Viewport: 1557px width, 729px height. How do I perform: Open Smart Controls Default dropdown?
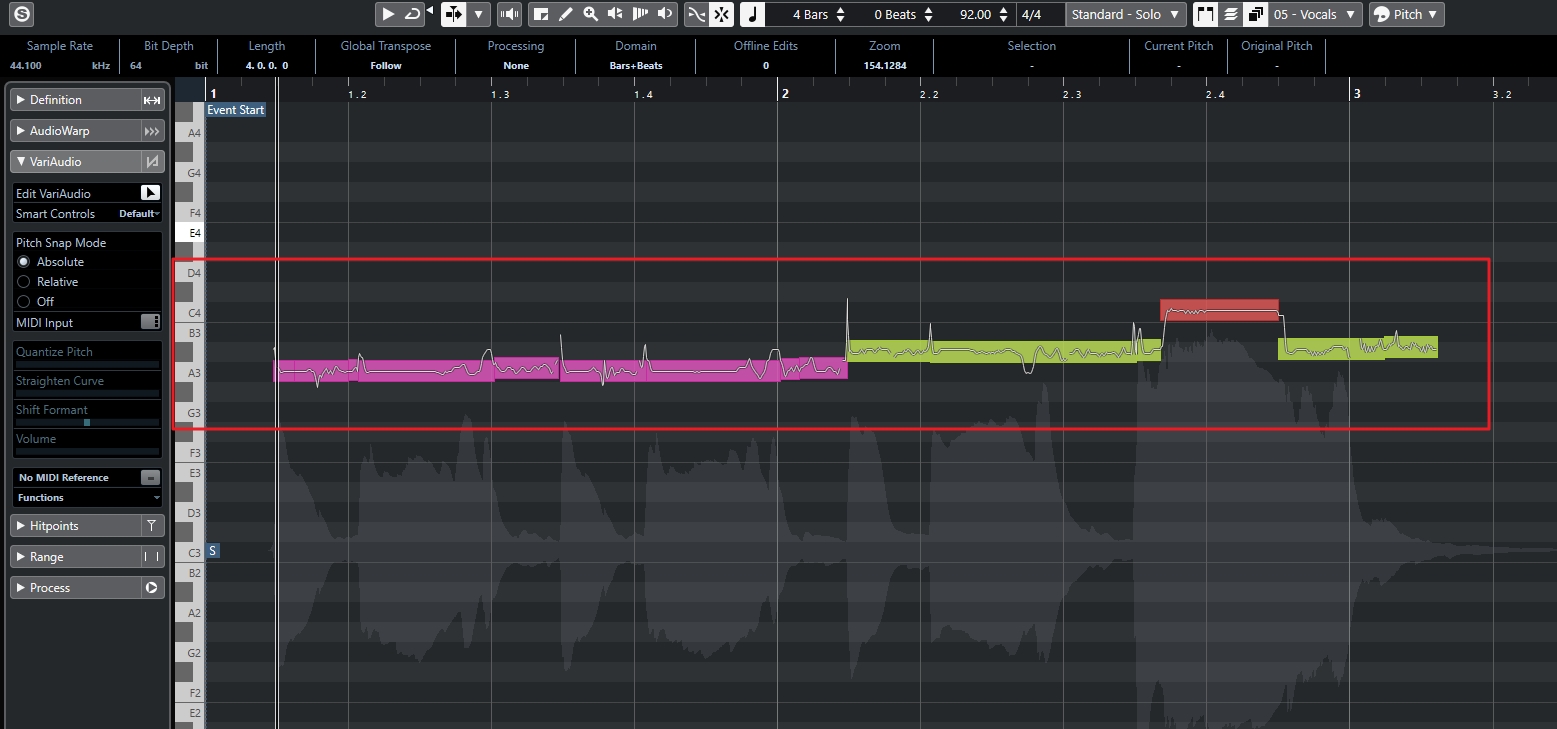coord(138,214)
